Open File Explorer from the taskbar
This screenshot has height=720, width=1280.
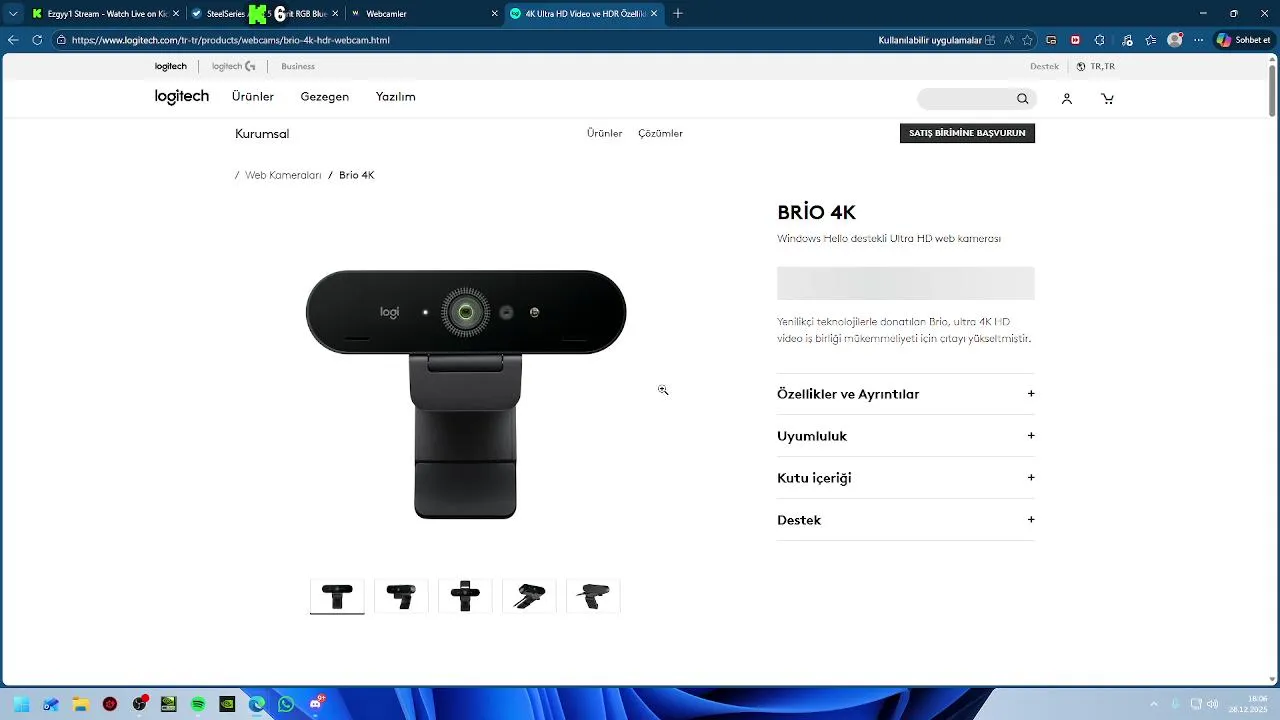click(x=80, y=704)
